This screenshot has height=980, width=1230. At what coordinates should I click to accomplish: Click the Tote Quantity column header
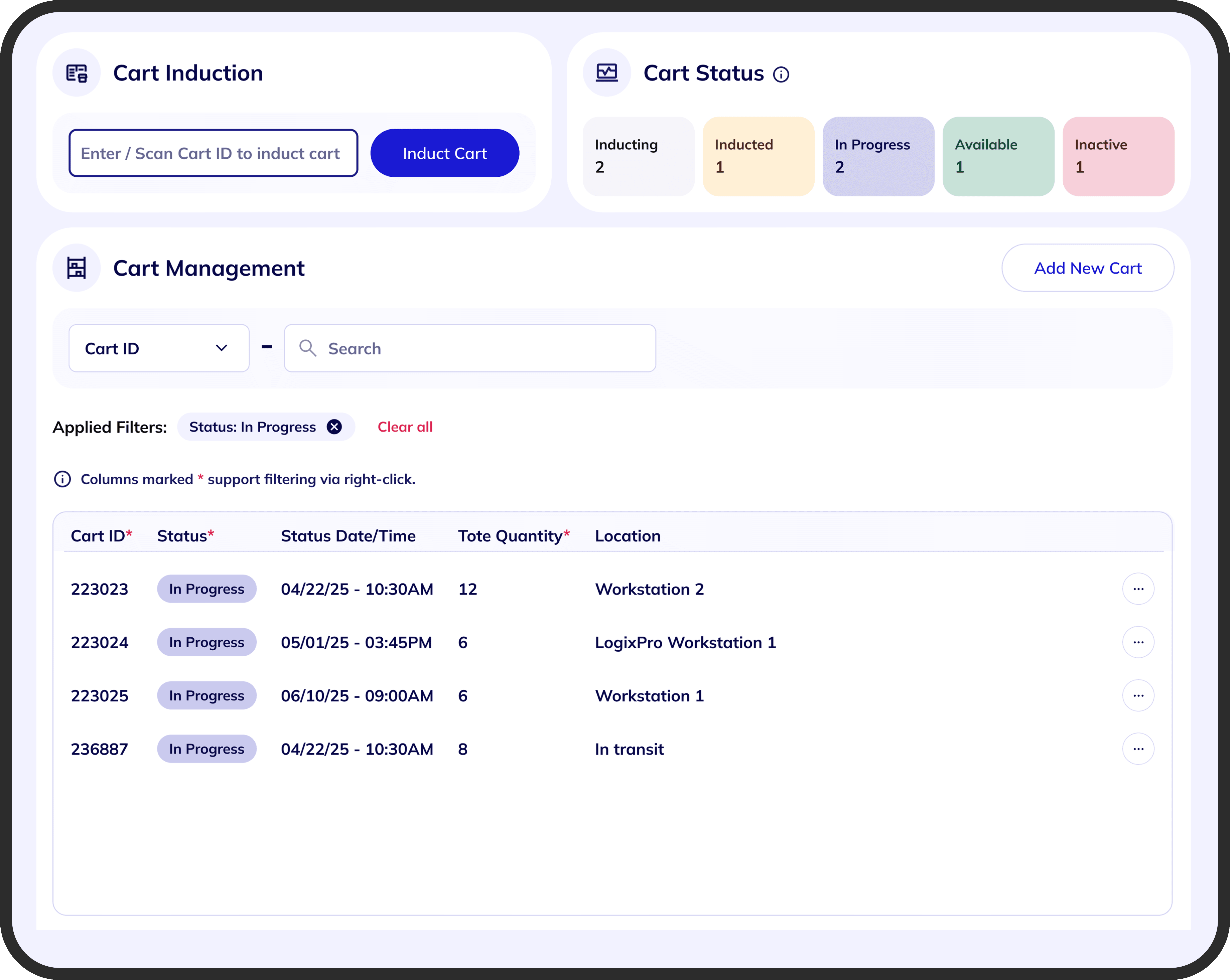pos(514,536)
